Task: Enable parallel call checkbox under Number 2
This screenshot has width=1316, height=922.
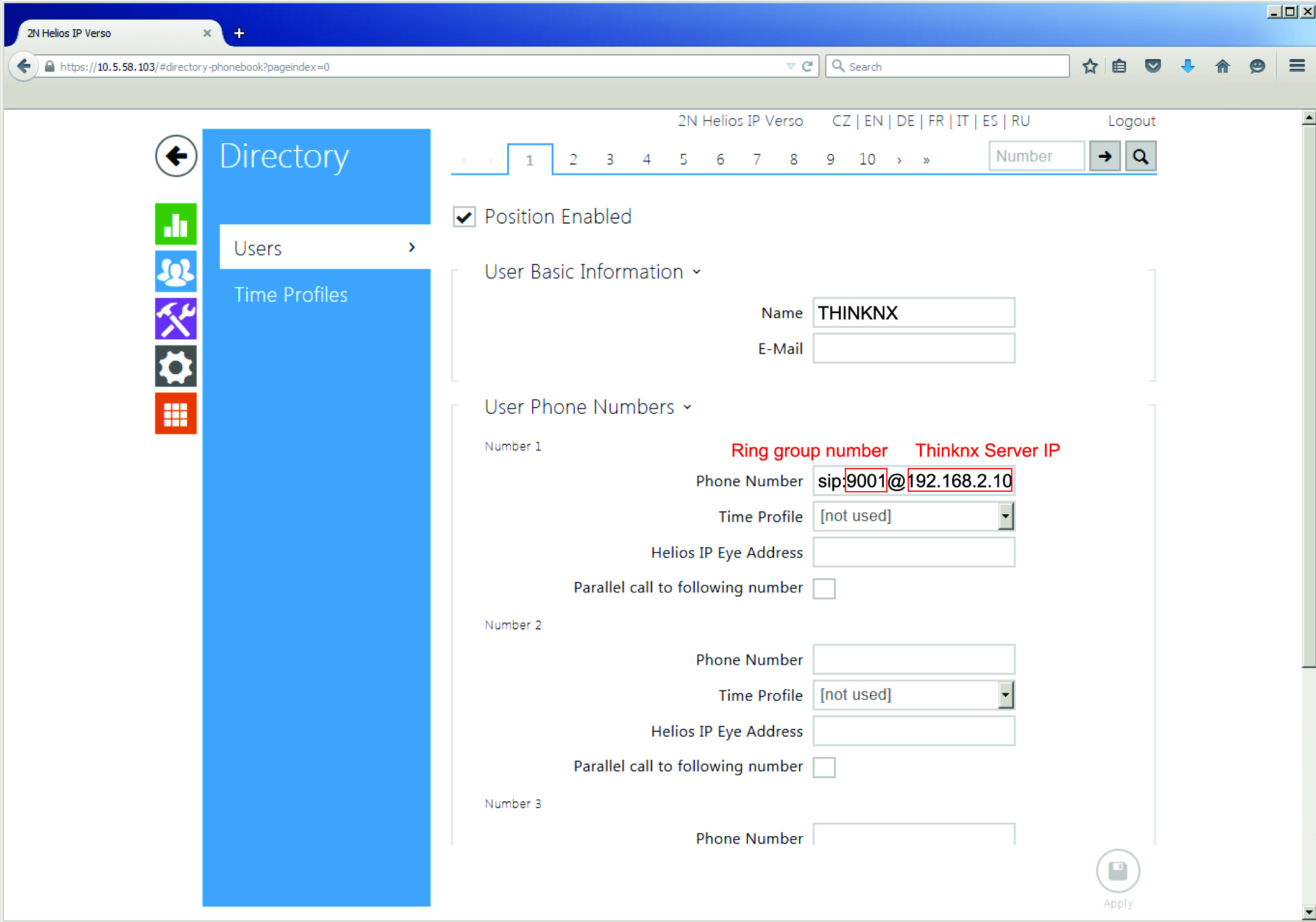Action: (823, 767)
